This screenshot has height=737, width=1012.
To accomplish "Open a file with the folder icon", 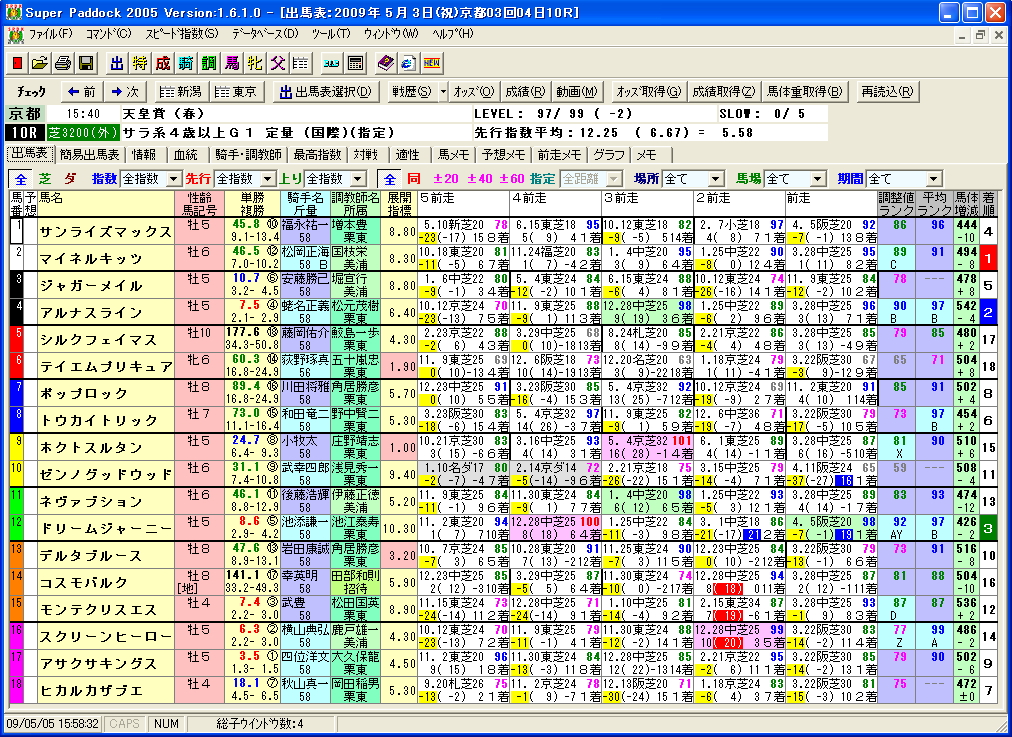I will tap(40, 63).
